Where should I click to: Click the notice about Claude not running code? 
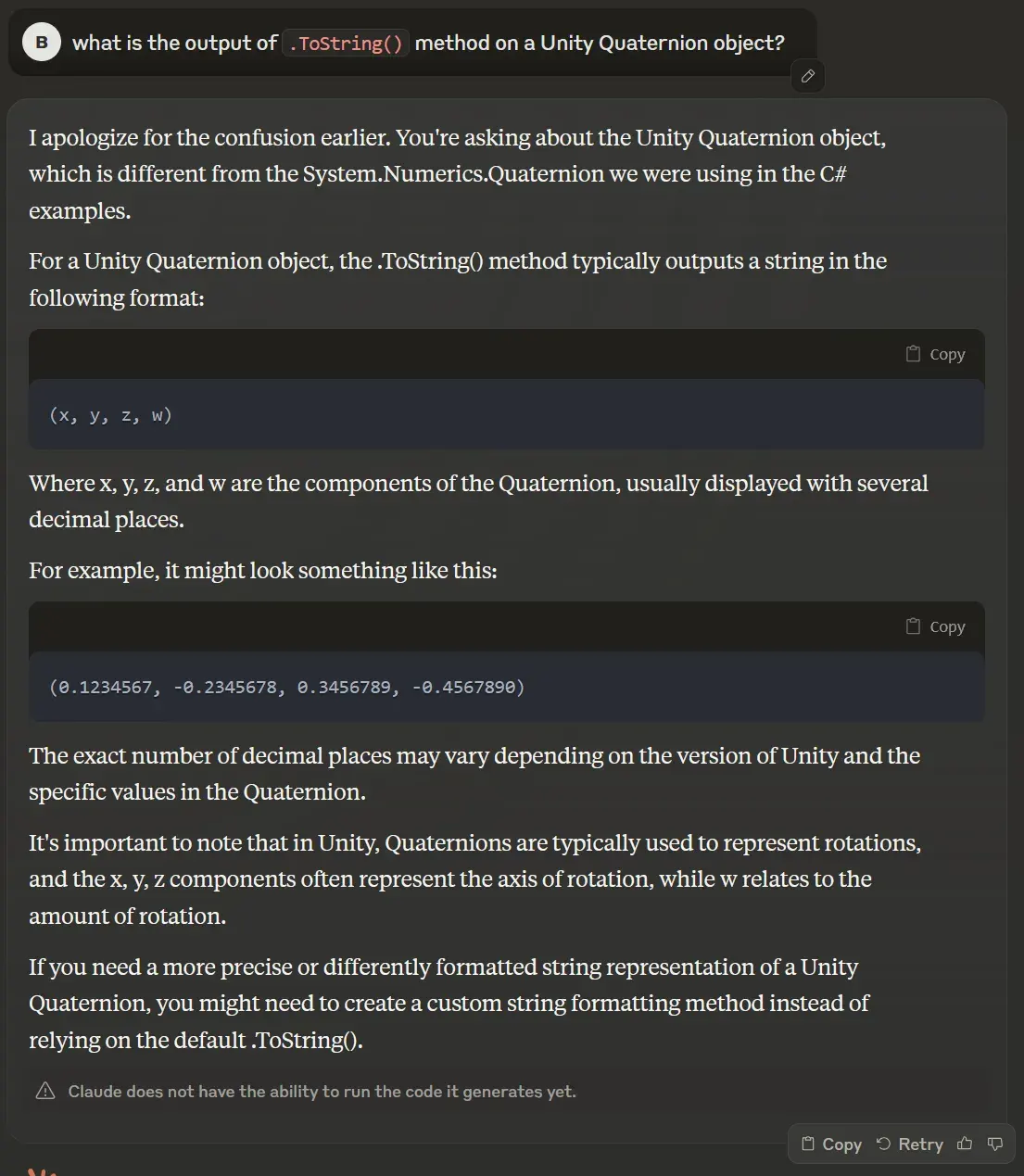[322, 1092]
